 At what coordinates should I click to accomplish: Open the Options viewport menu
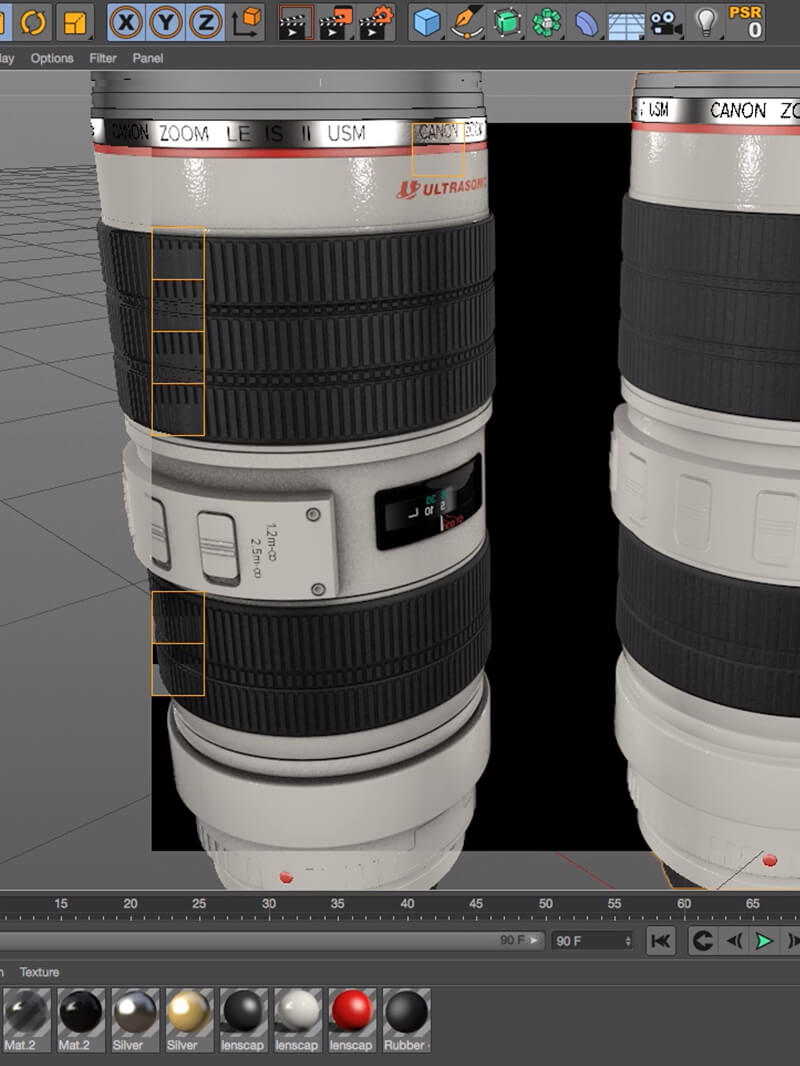(52, 58)
